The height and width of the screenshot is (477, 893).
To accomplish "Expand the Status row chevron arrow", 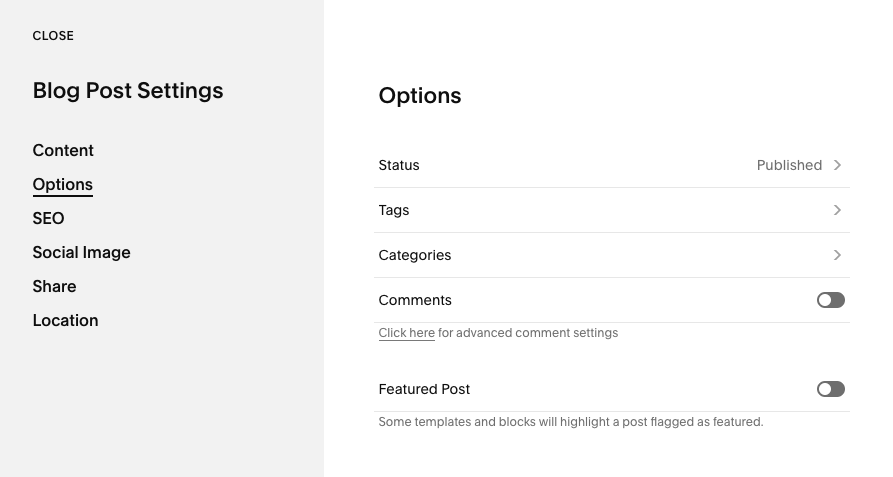I will [x=837, y=165].
